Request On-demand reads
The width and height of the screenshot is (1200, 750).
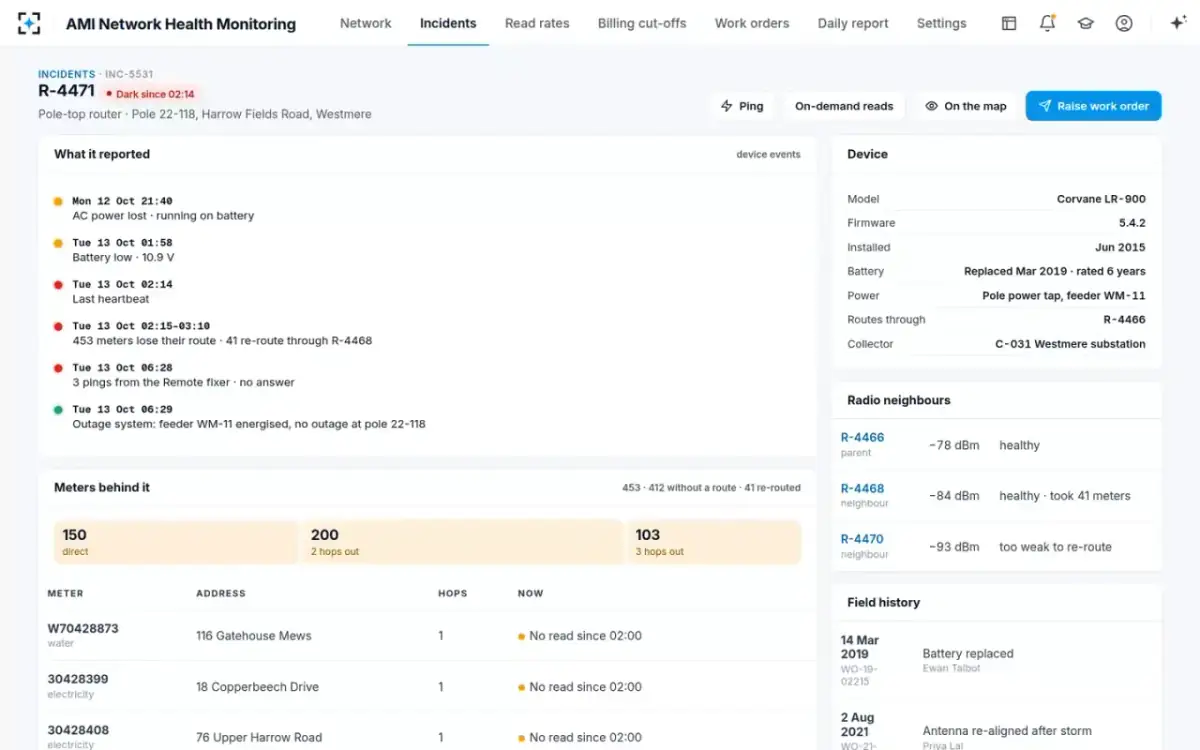(844, 106)
